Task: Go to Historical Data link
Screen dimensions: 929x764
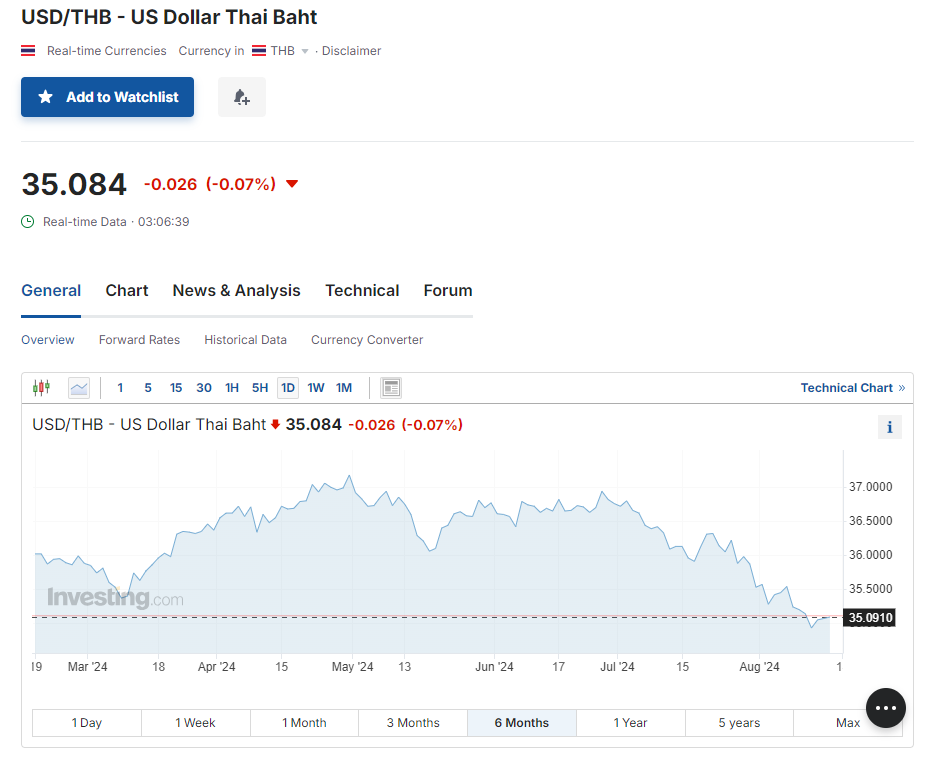Action: [x=245, y=340]
